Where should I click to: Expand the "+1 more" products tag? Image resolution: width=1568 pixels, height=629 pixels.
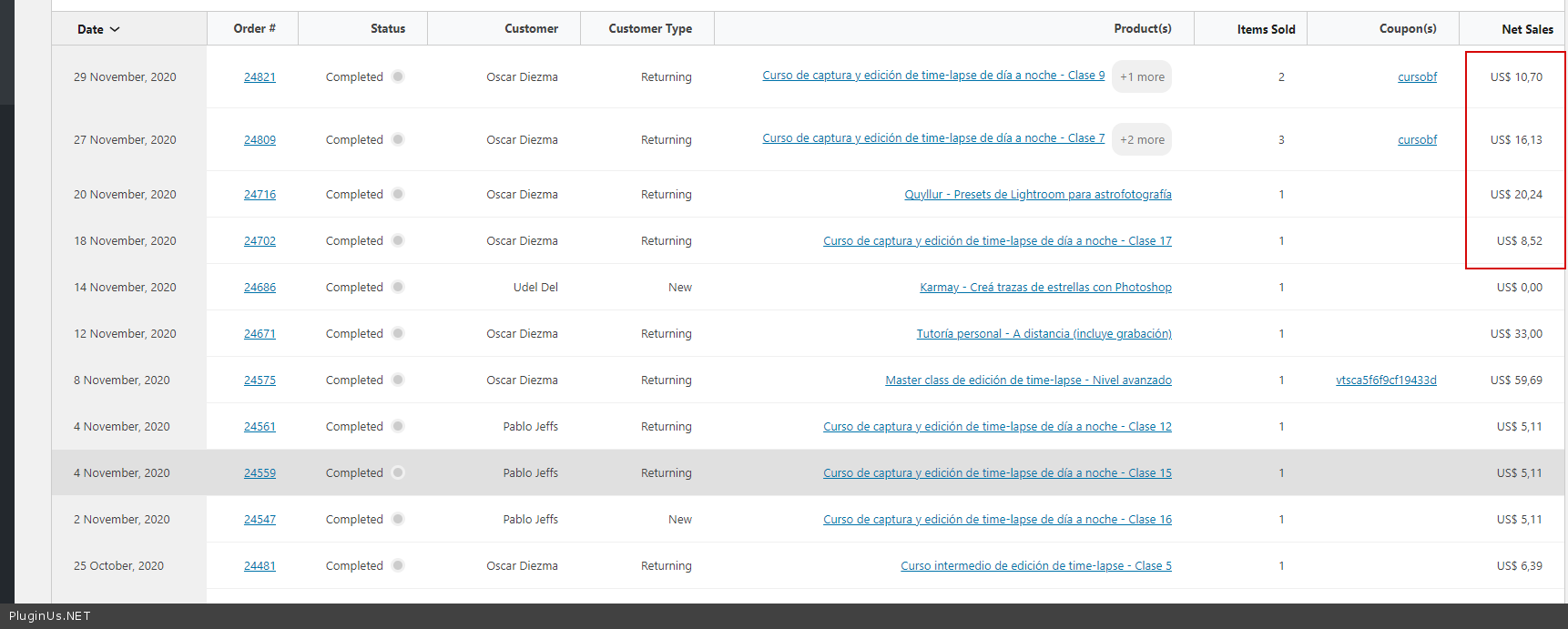point(1142,76)
